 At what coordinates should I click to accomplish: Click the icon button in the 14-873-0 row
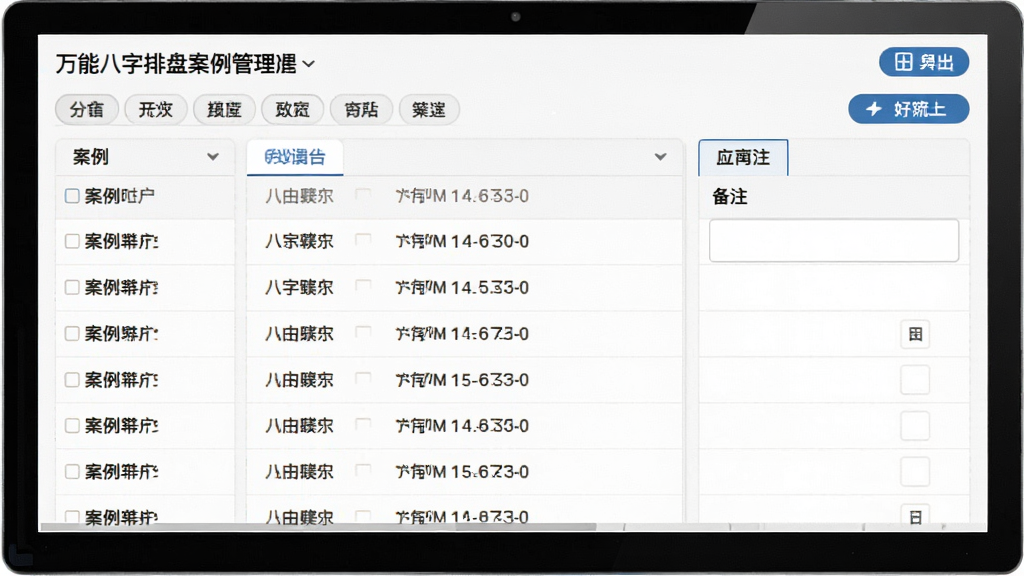pos(915,516)
